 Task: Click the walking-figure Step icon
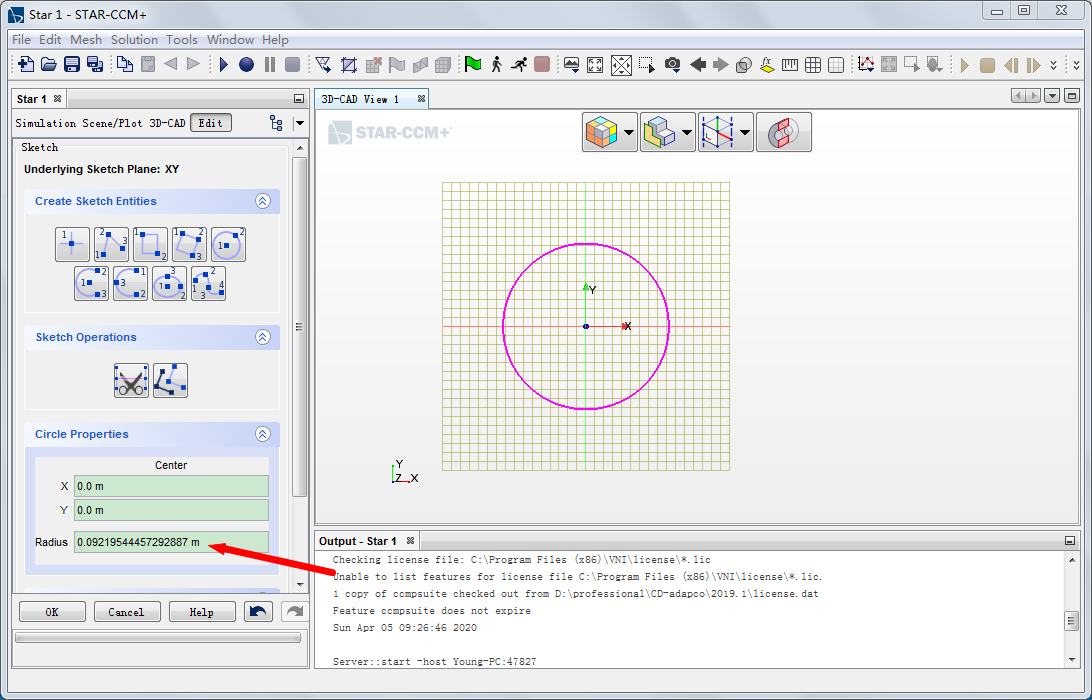(x=497, y=65)
